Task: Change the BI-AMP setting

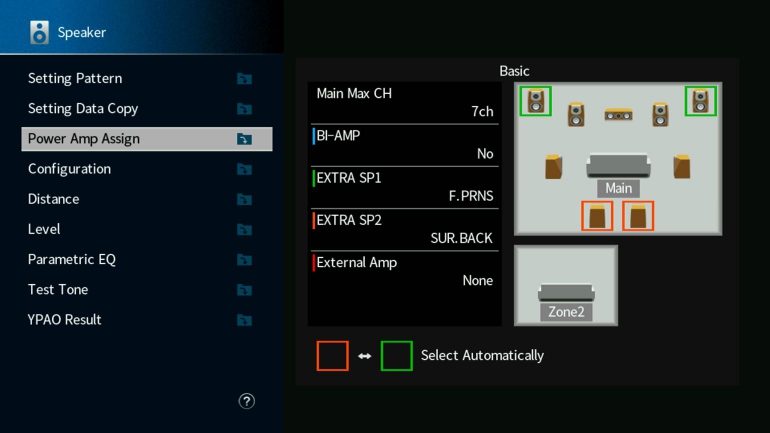Action: coord(404,144)
